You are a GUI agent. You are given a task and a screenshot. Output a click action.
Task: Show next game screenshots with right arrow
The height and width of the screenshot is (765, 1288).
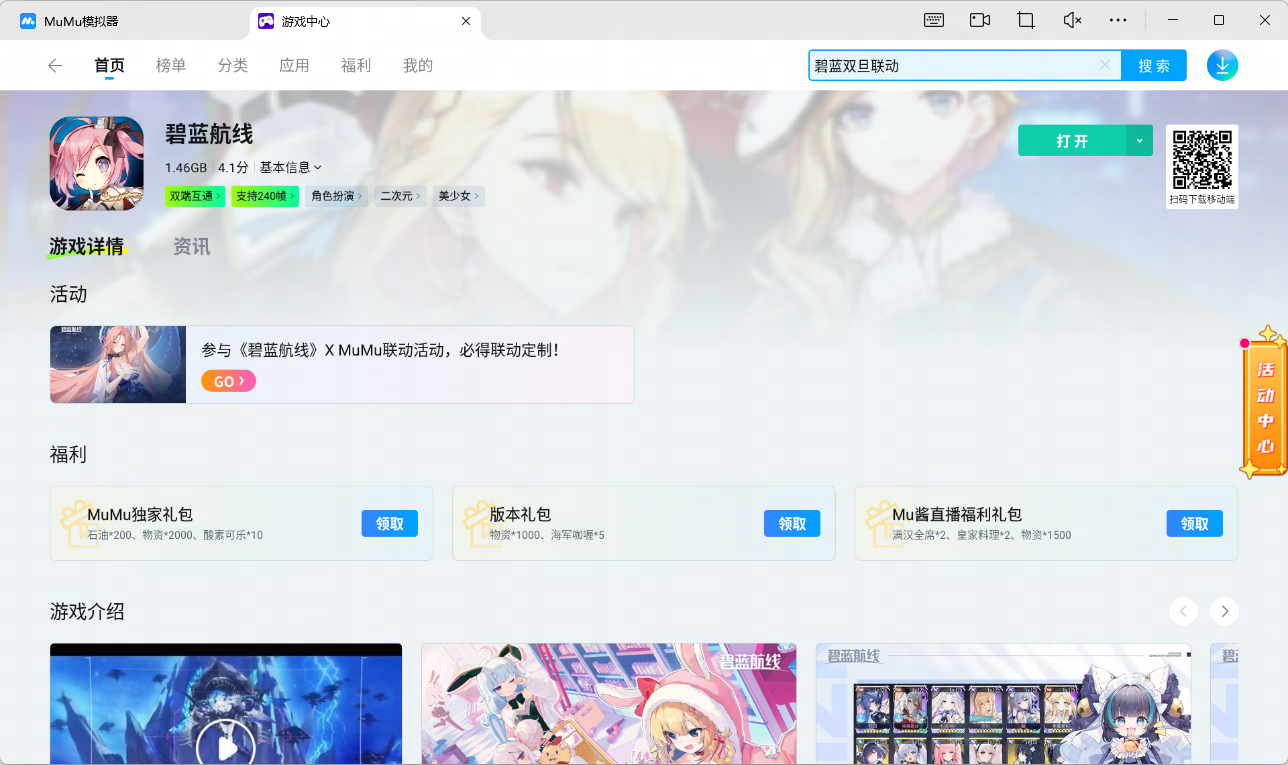pos(1224,611)
